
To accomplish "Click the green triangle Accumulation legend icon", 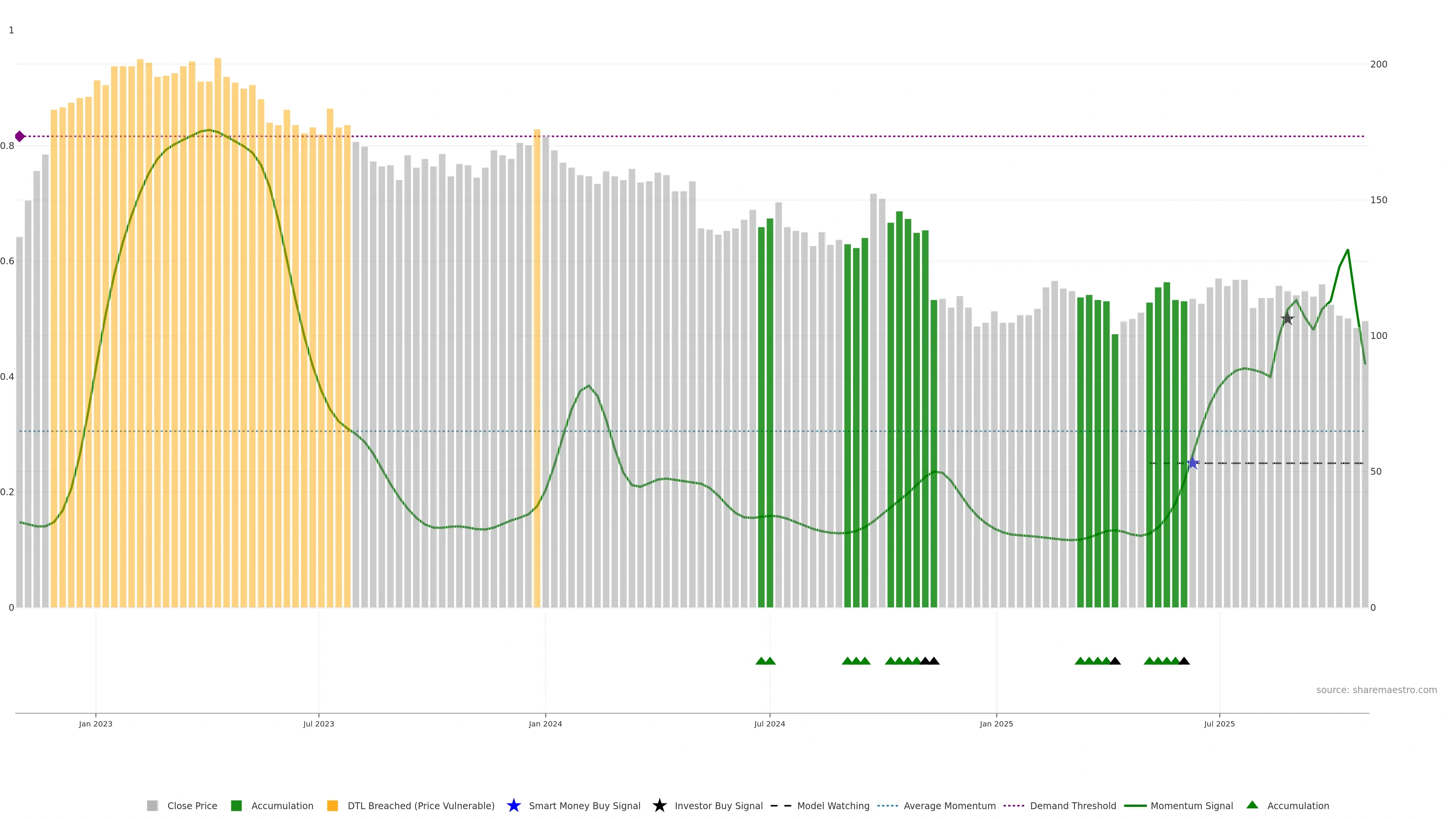I will pos(1252,805).
